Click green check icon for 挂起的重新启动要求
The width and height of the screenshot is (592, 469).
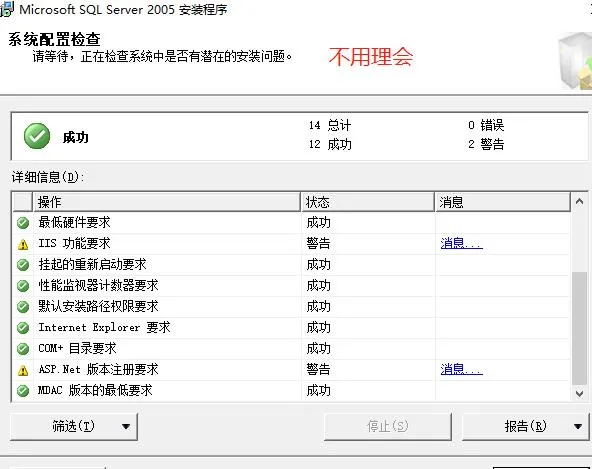23,265
